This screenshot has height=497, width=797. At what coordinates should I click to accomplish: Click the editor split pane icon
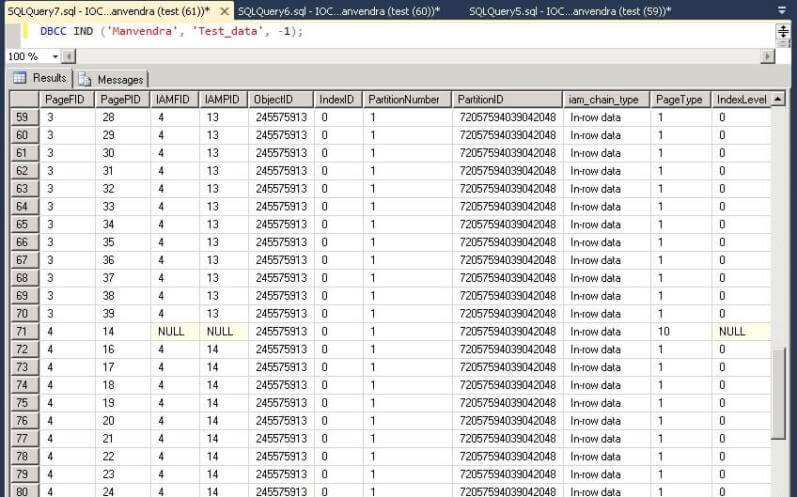[783, 31]
